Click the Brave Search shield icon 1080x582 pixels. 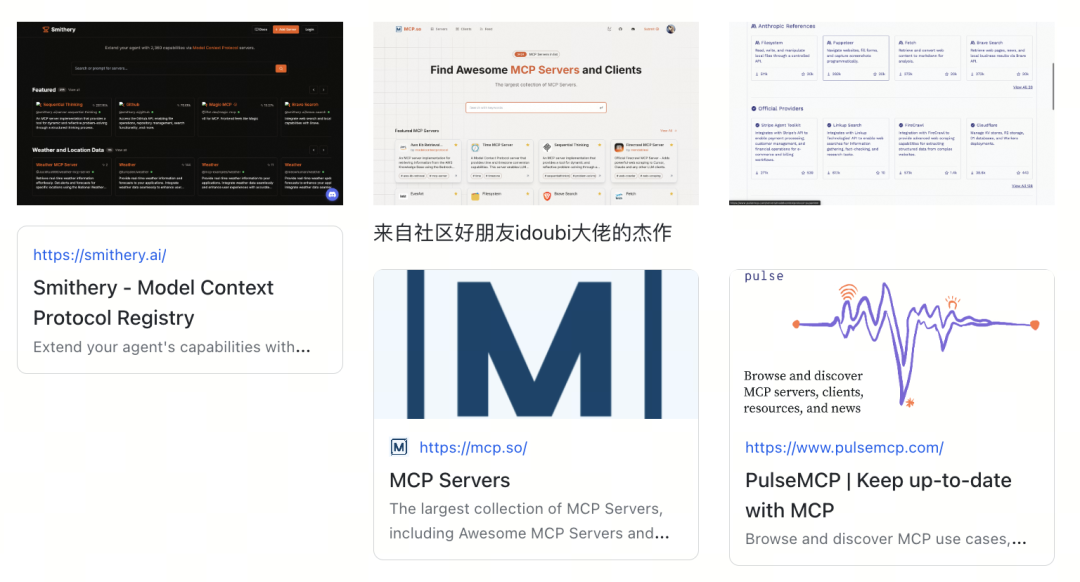547,195
